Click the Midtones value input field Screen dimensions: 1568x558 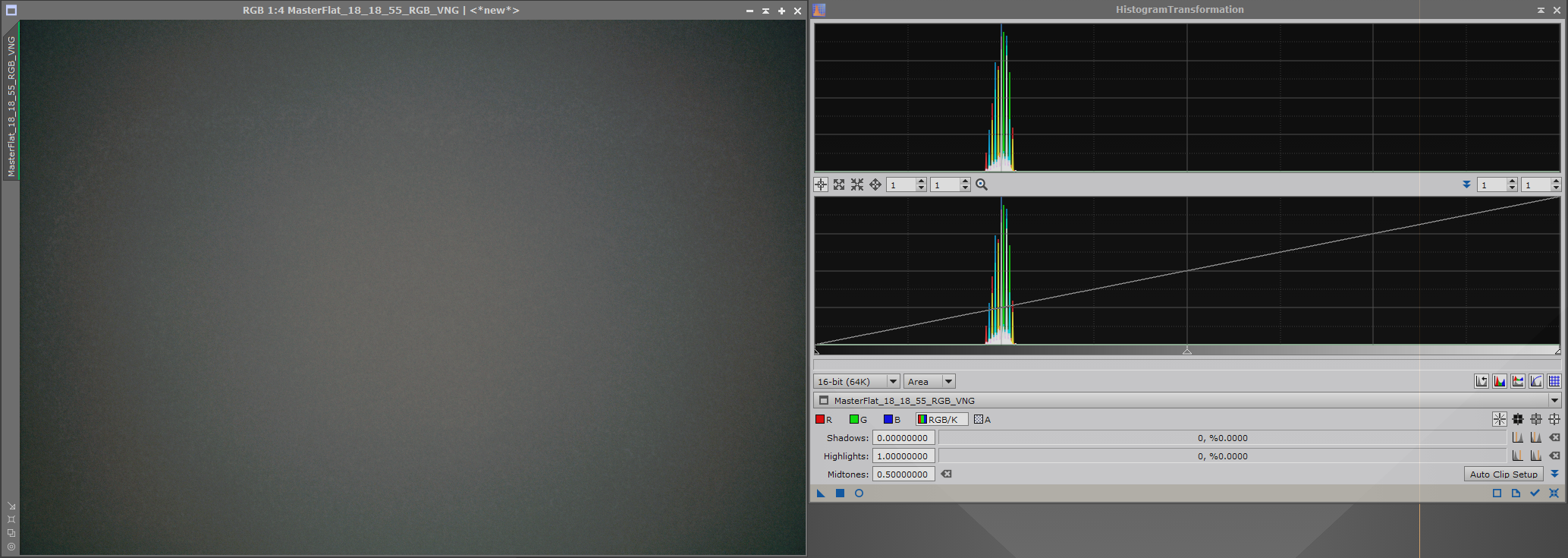(903, 474)
